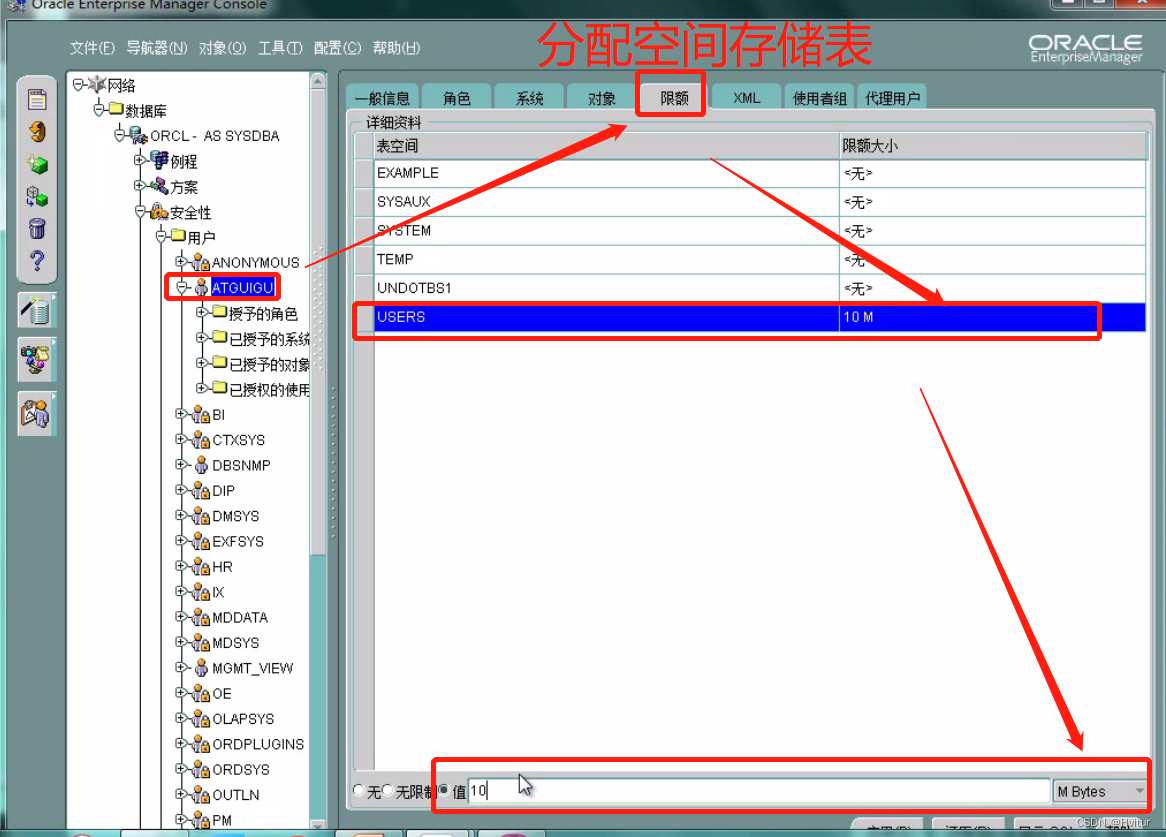Expand the 已授予的对象 folder node
Screen dimensions: 1166x837
pyautogui.click(x=201, y=363)
